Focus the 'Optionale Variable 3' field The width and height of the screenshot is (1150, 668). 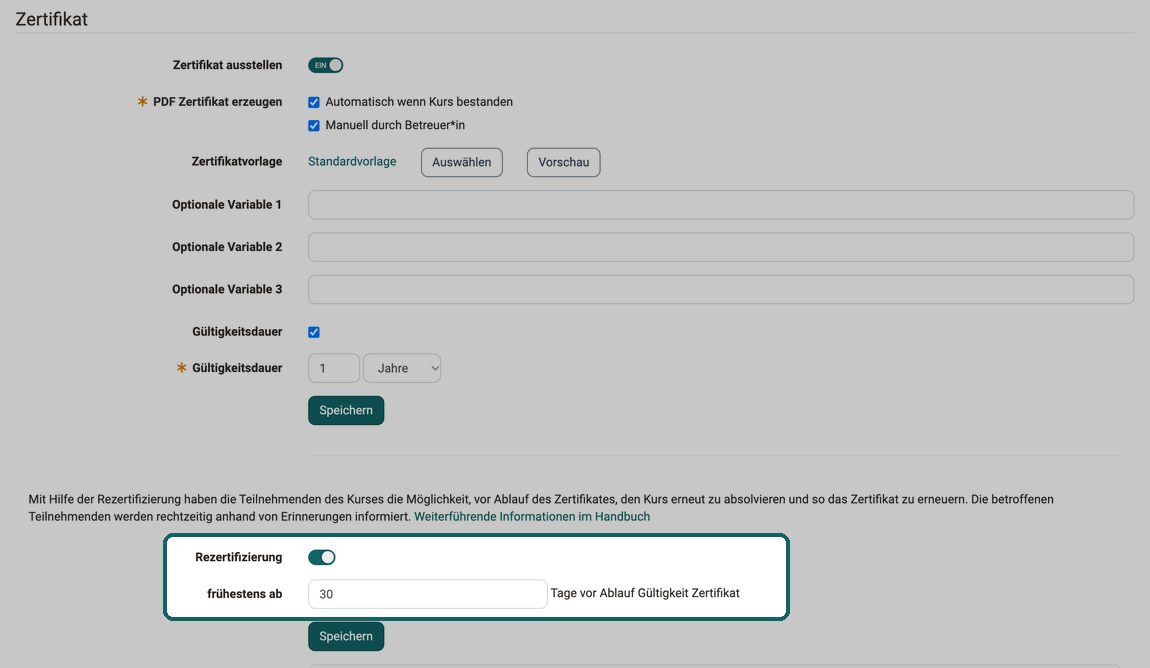721,290
